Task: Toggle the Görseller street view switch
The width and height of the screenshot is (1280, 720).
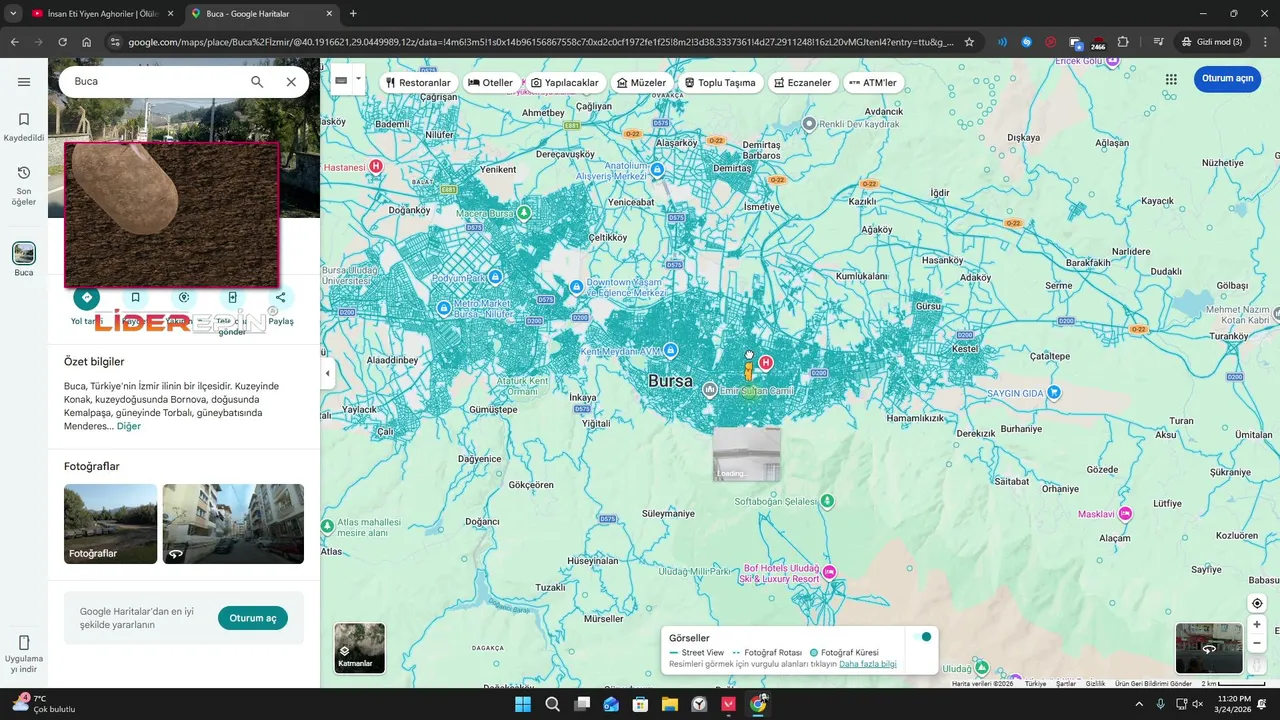Action: coord(922,637)
